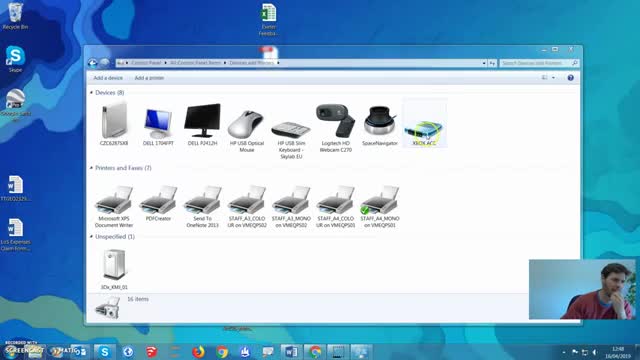Screen dimensions: 640x360
Task: Open Word from the taskbar
Action: [291, 351]
